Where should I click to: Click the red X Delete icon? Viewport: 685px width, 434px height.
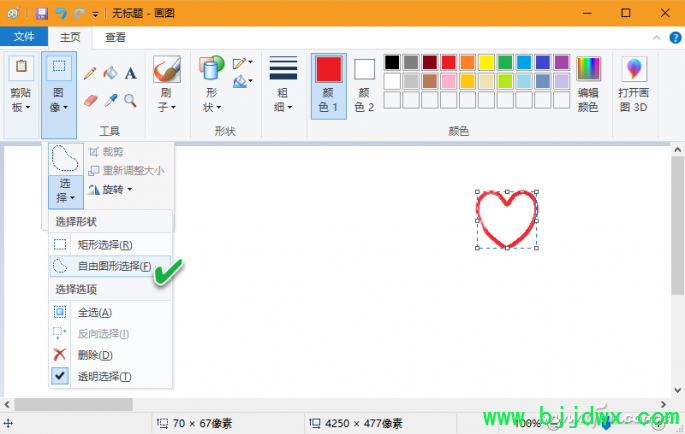coord(60,354)
